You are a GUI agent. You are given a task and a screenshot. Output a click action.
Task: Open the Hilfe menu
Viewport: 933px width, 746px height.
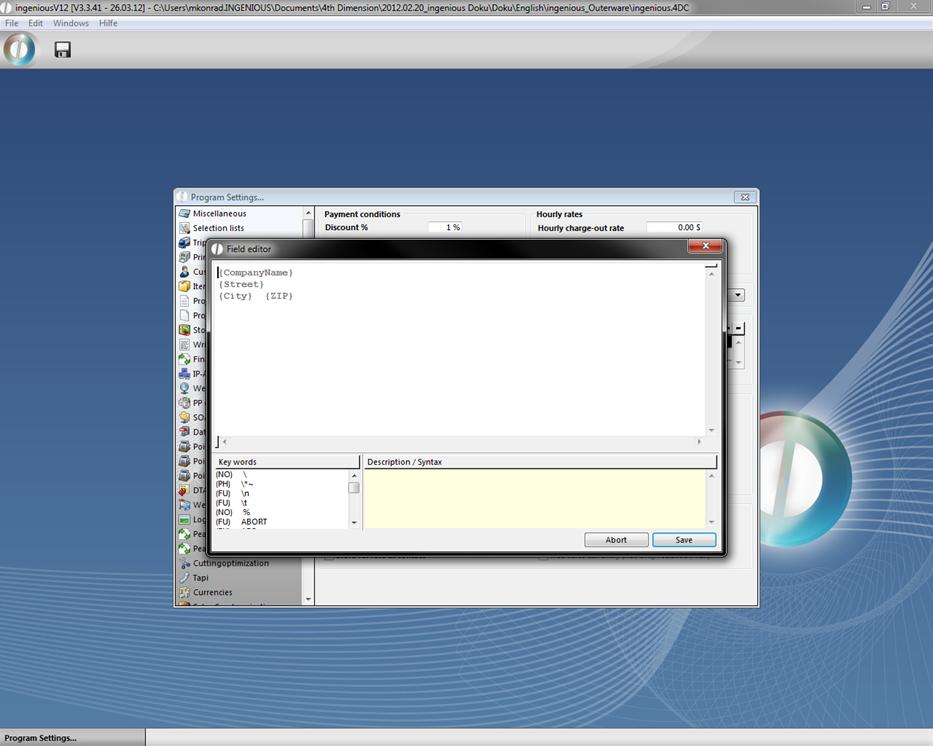[108, 23]
